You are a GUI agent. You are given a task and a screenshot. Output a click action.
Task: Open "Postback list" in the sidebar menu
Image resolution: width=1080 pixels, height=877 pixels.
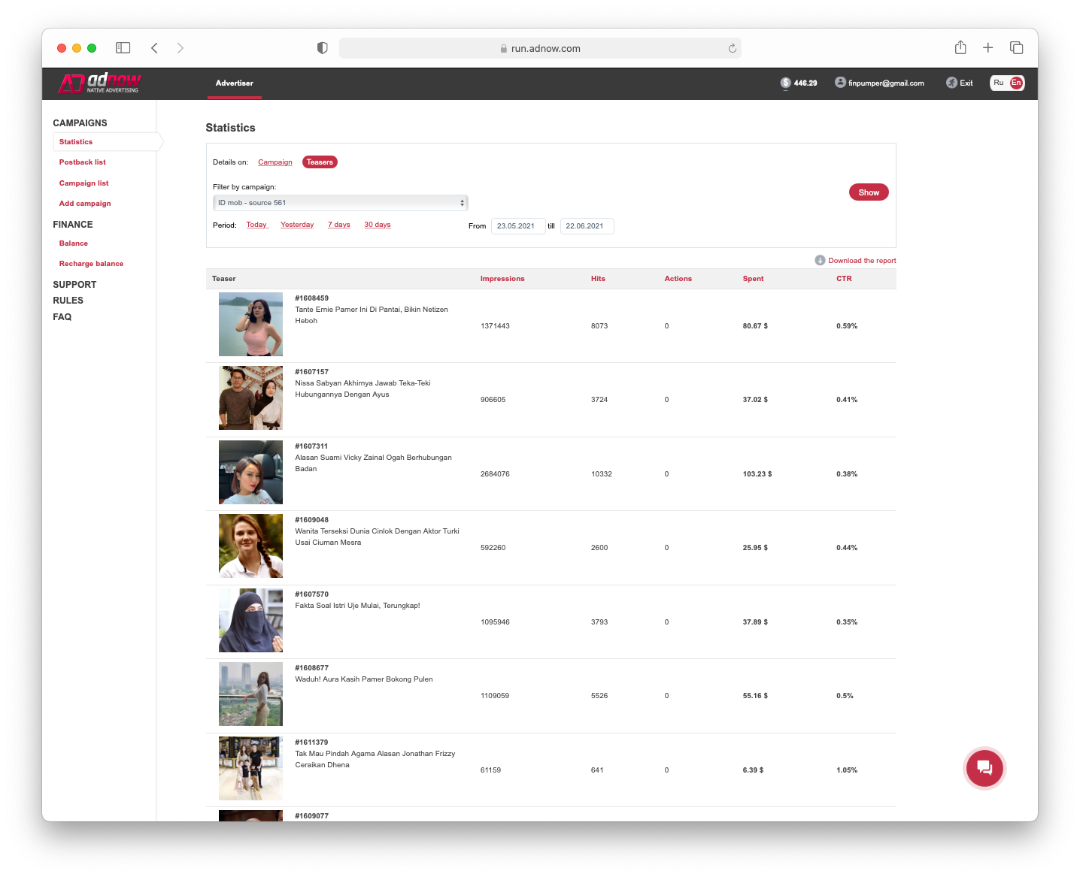[x=82, y=162]
